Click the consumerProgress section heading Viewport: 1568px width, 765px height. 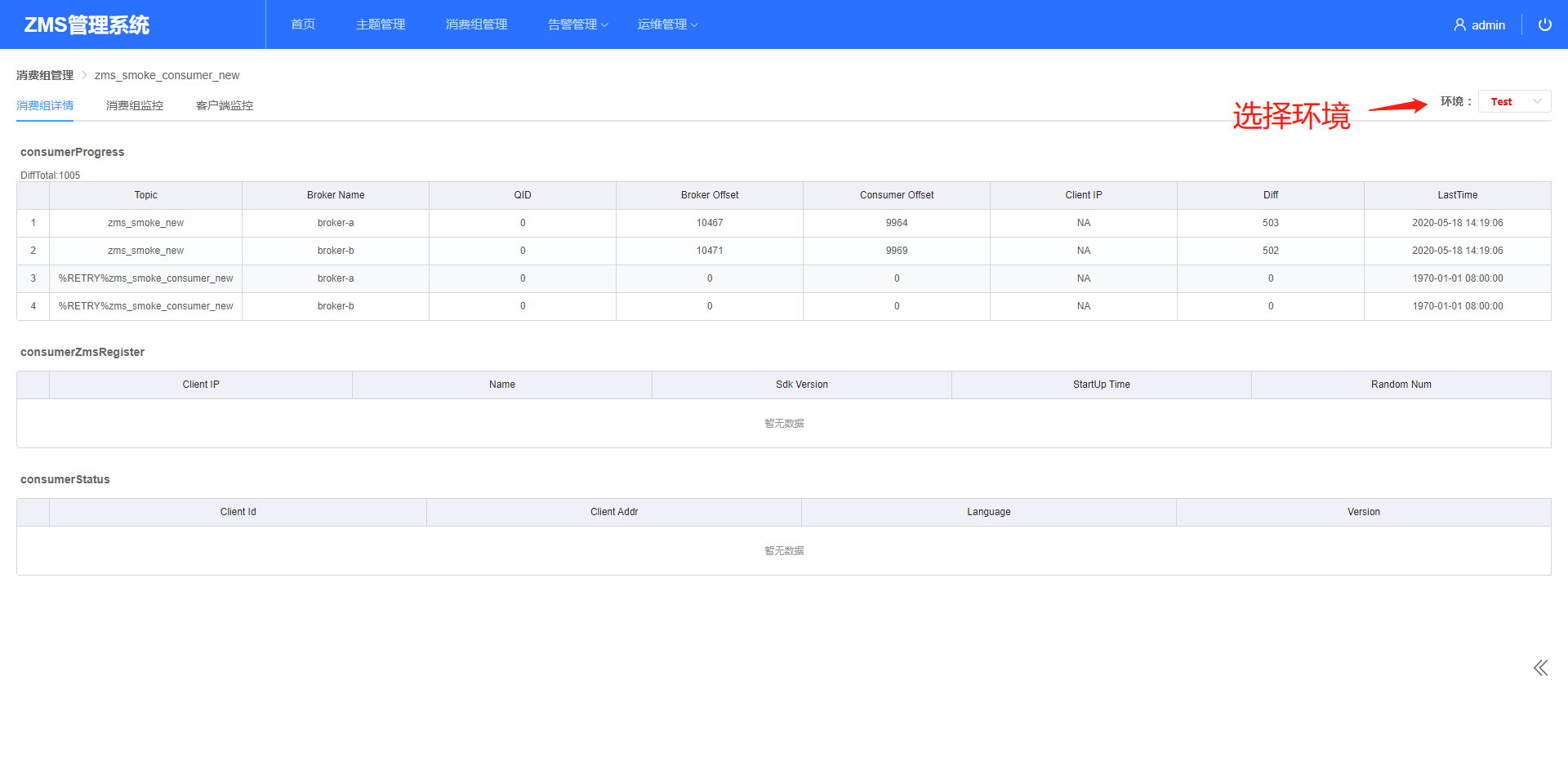(73, 152)
